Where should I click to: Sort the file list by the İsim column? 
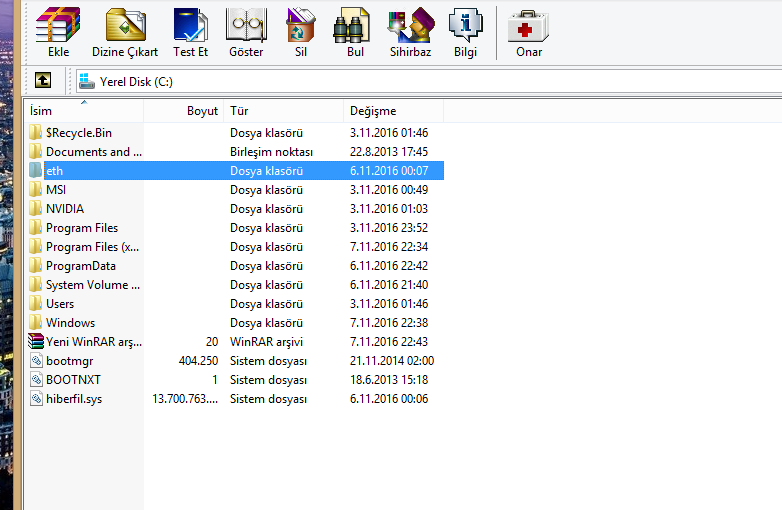tap(84, 111)
